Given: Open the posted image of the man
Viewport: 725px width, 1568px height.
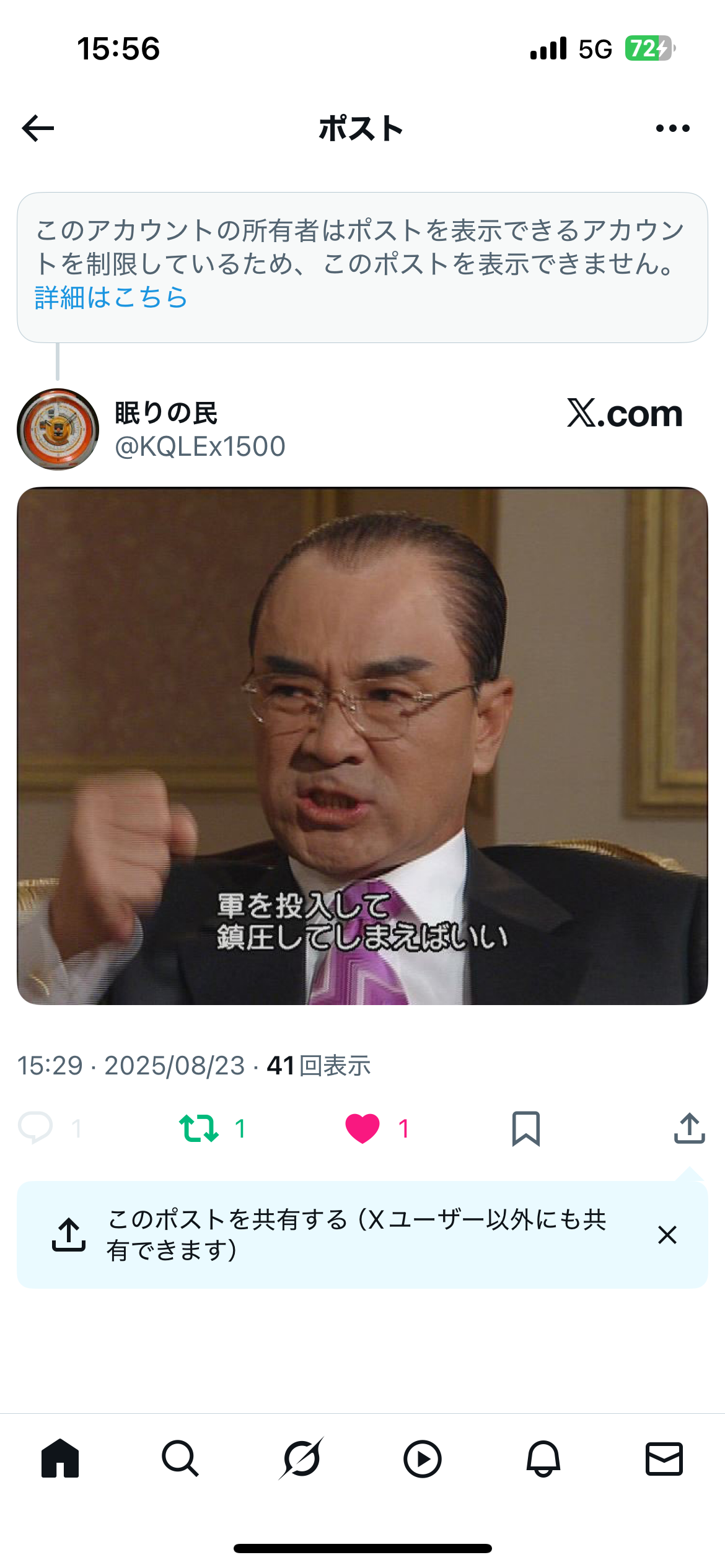Looking at the screenshot, I should (x=362, y=746).
